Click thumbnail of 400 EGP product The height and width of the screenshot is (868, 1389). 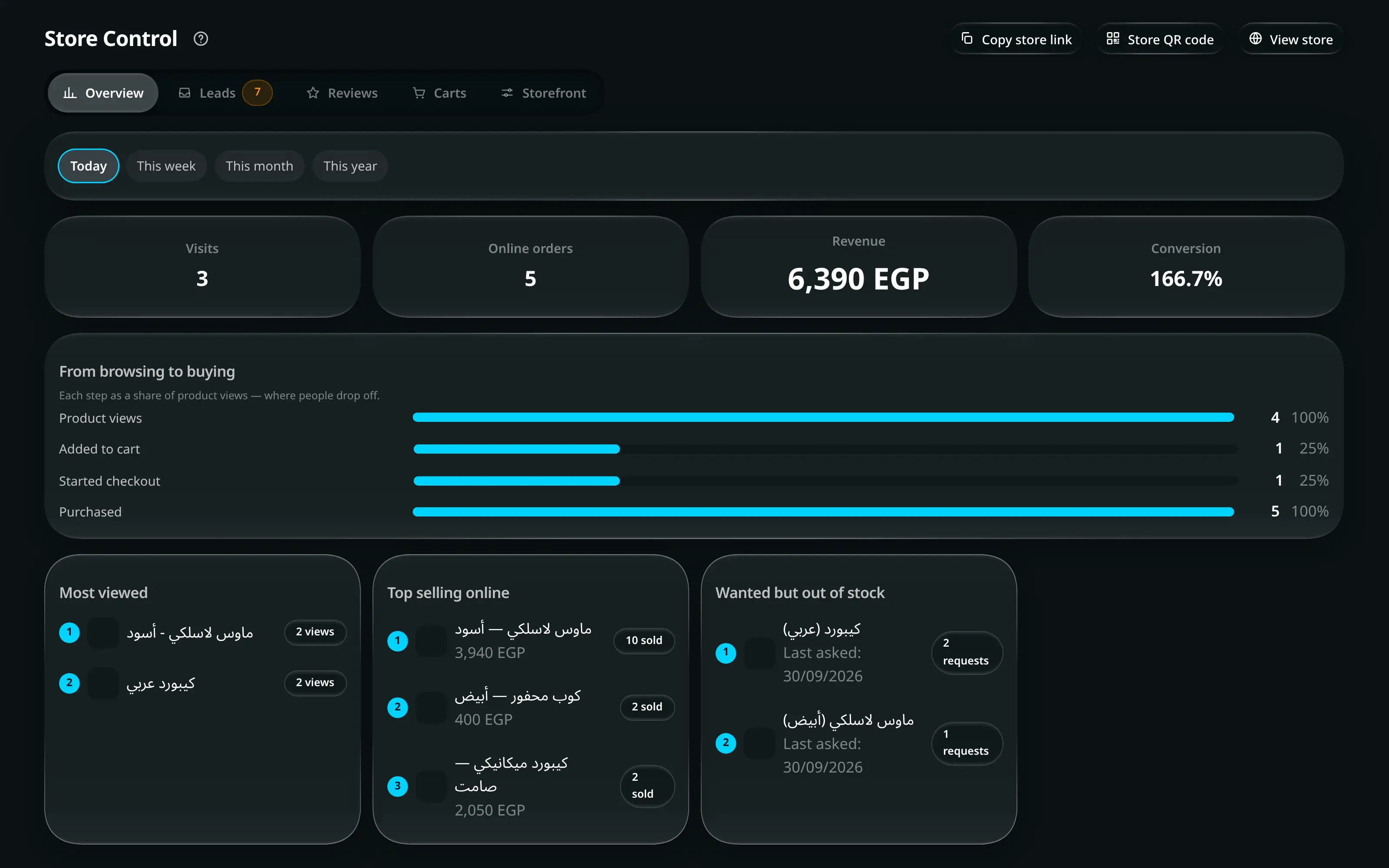coord(431,707)
